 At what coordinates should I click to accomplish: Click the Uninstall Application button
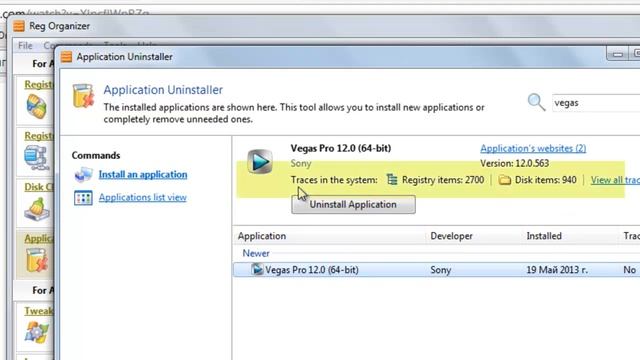(353, 204)
